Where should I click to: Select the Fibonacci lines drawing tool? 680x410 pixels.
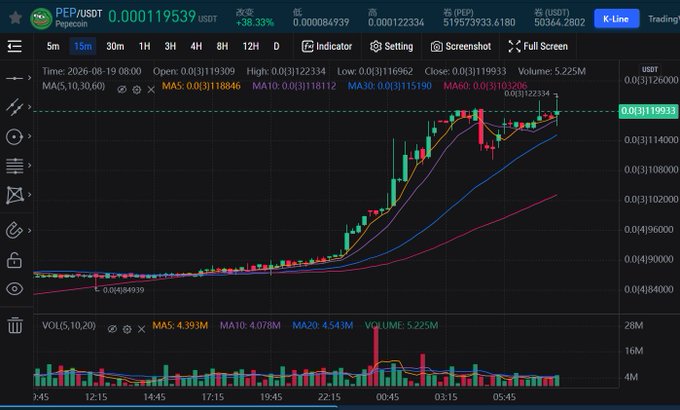[x=14, y=166]
